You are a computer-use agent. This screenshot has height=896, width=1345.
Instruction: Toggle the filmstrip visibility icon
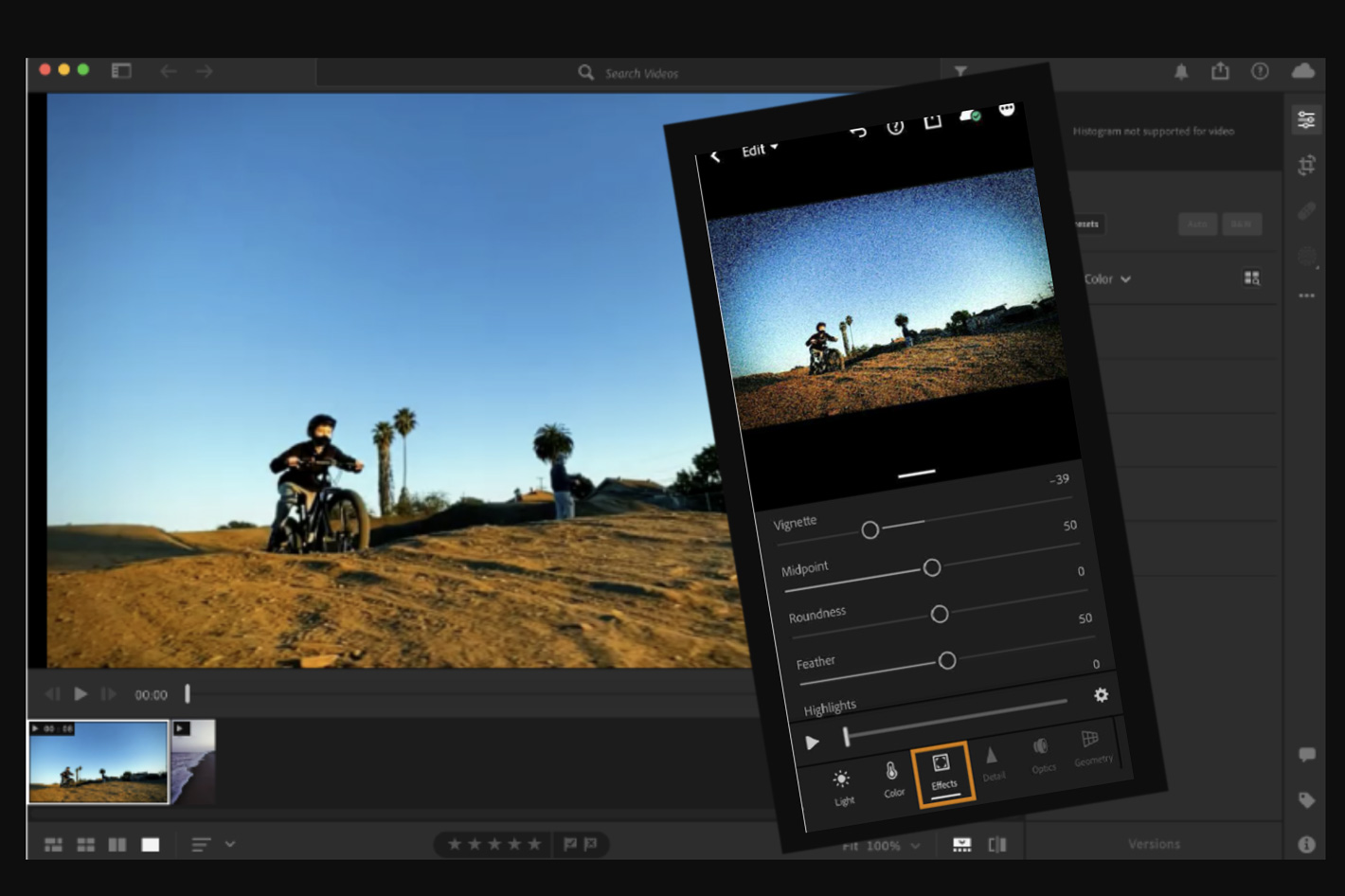pos(961,845)
